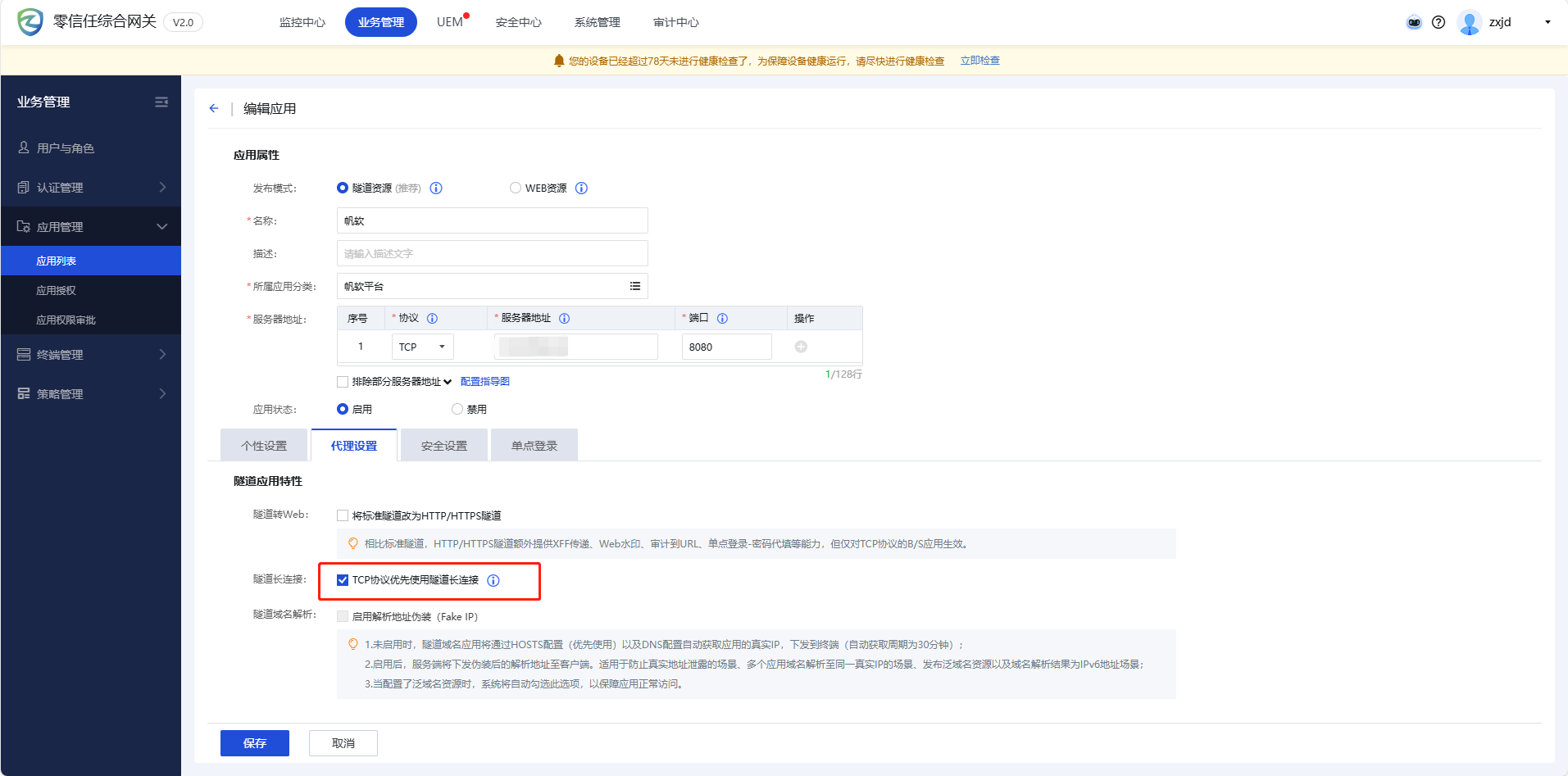
Task: Open 监控中心 in the top navigation
Action: 302,22
